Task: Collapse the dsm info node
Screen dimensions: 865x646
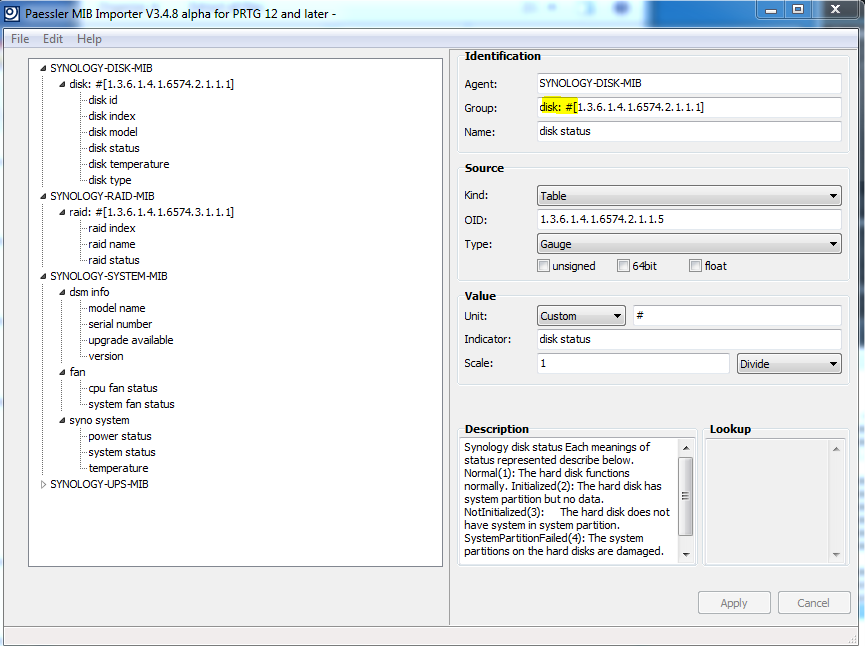Action: [62, 292]
